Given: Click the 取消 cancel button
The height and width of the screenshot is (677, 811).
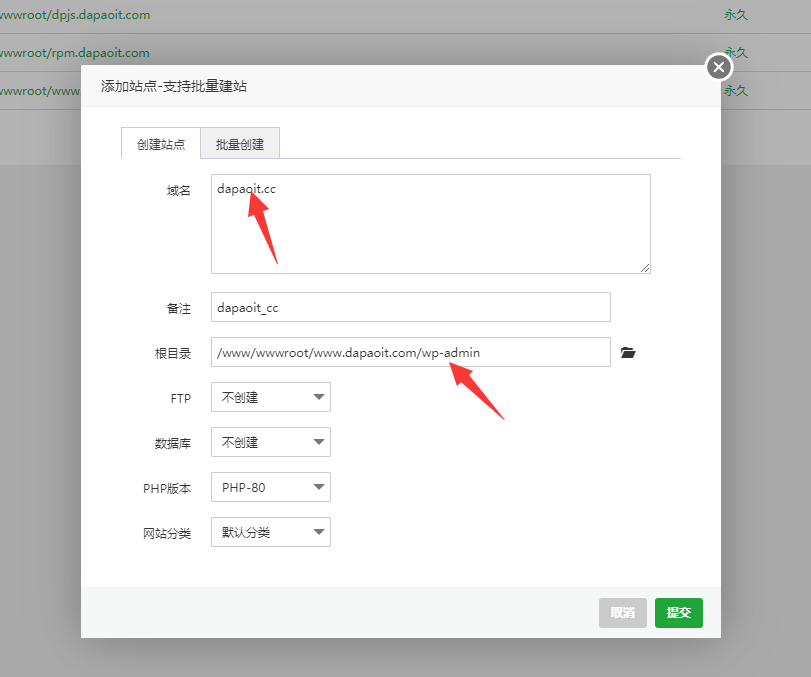Looking at the screenshot, I should pos(623,613).
